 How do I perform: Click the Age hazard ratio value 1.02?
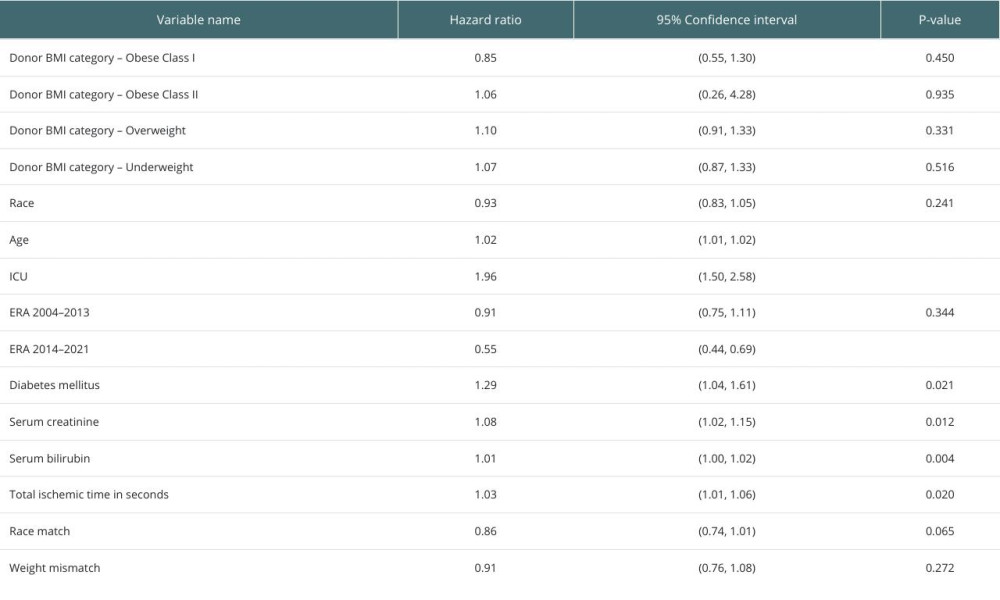(485, 240)
